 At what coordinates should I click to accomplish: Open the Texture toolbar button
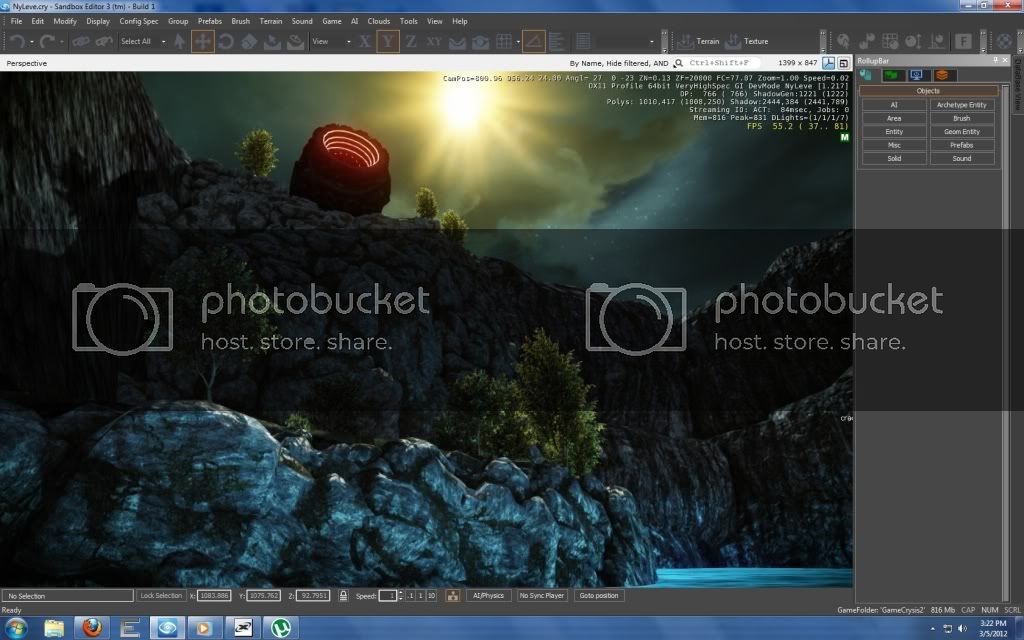pos(747,41)
